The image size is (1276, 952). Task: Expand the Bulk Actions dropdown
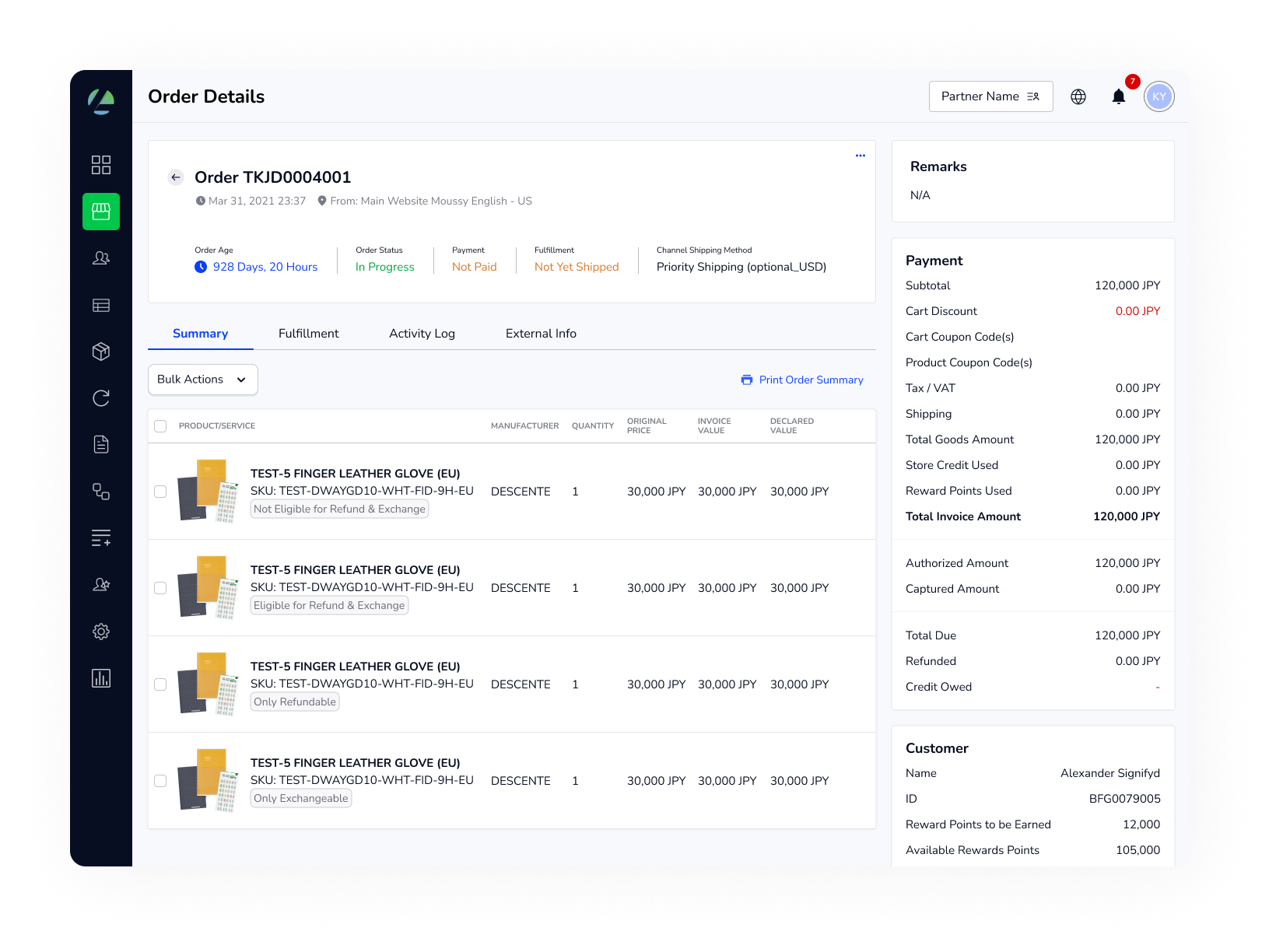[x=203, y=380]
